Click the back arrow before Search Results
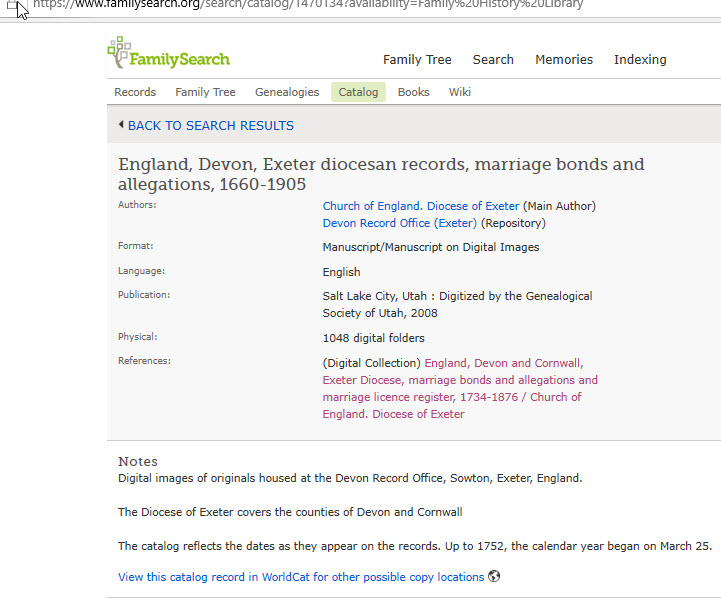 [x=121, y=124]
